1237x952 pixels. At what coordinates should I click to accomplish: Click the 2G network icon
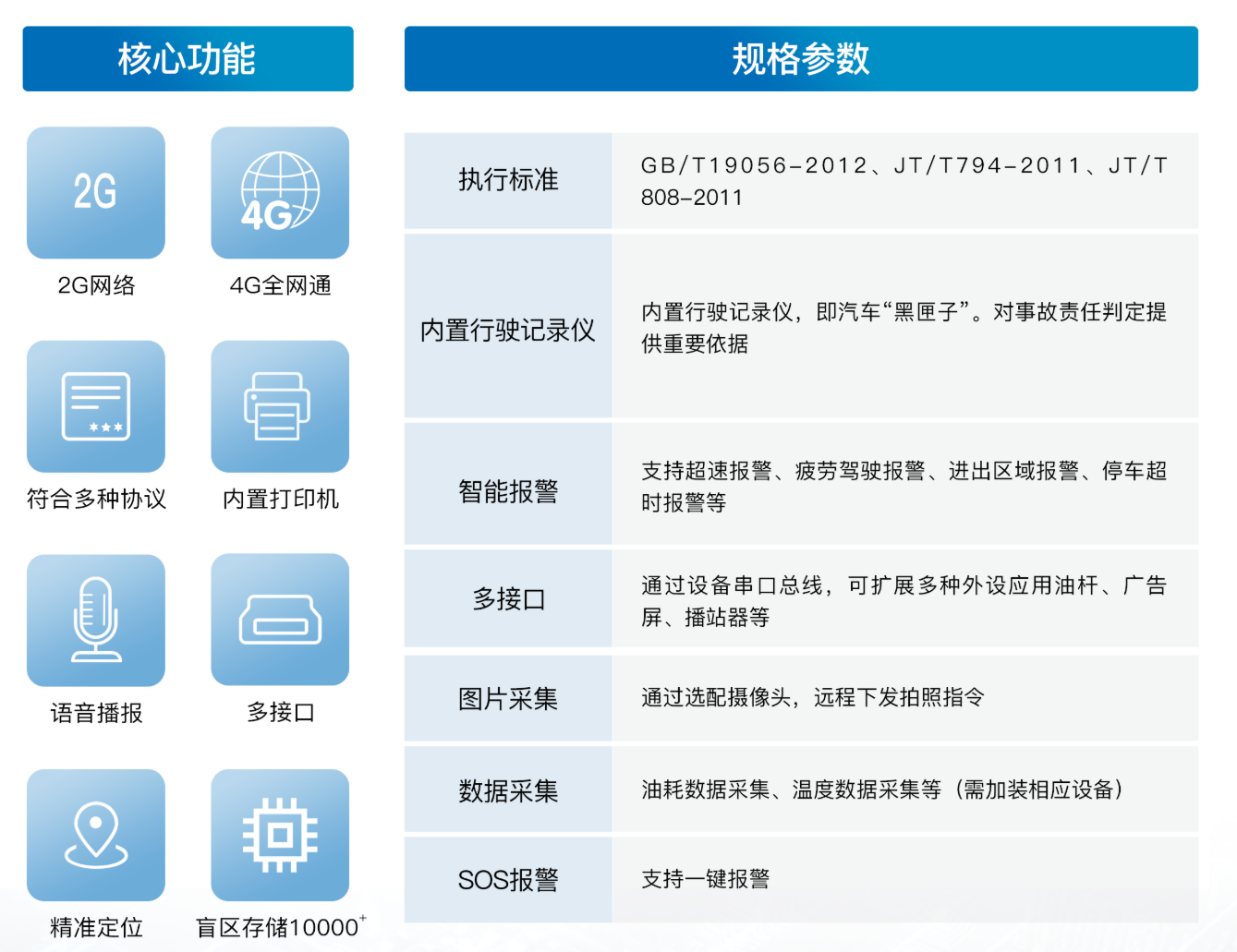click(96, 192)
